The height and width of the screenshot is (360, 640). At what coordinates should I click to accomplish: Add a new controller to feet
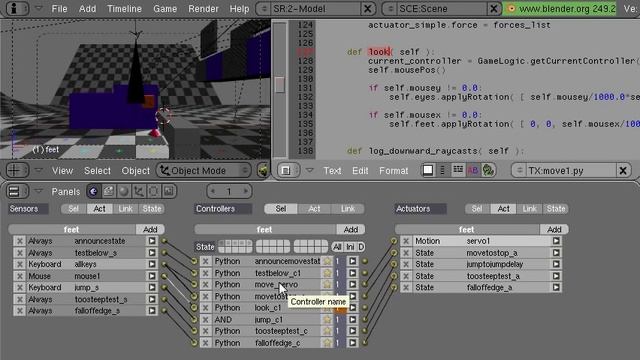tap(351, 229)
